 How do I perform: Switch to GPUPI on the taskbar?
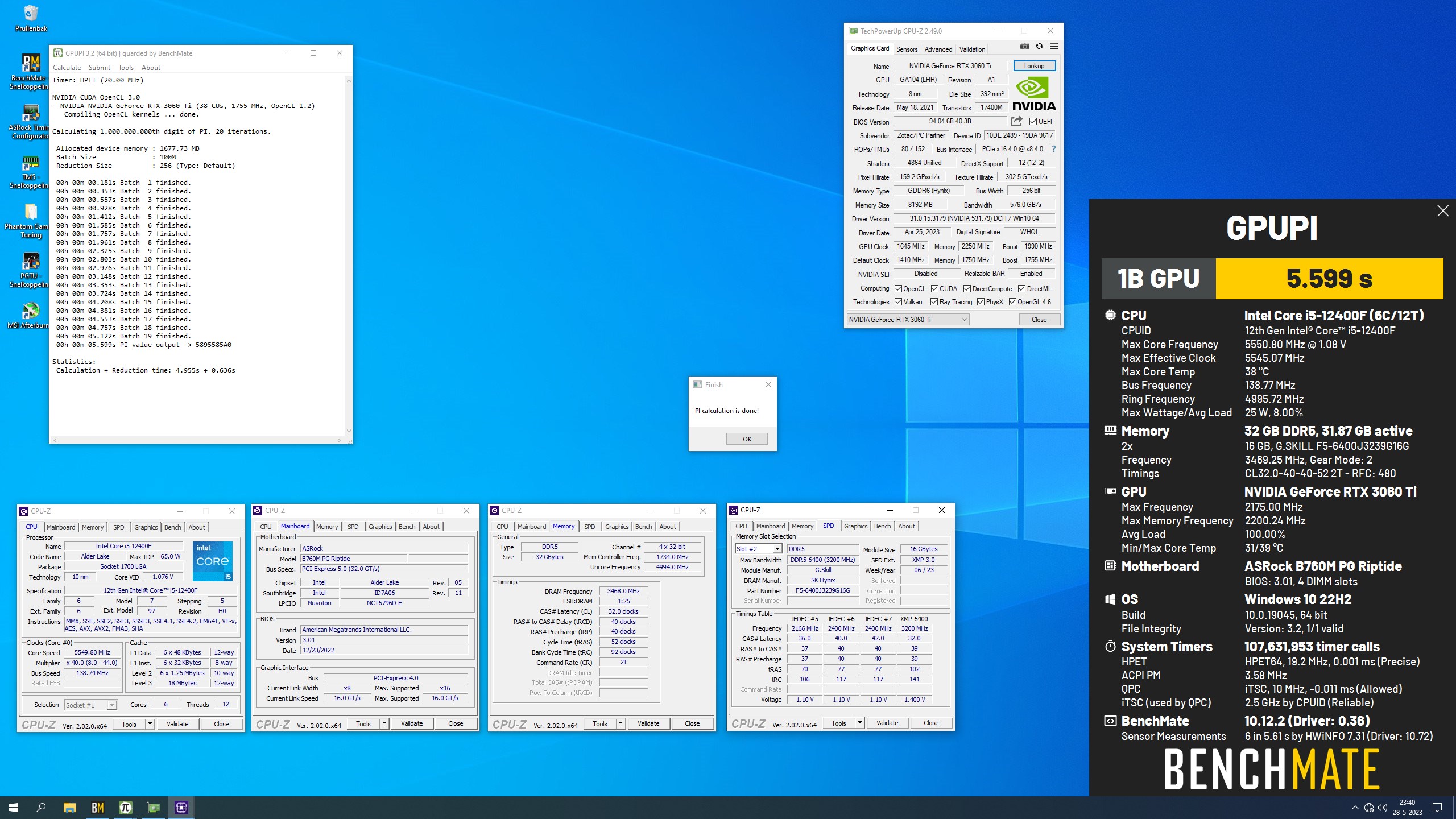125,807
